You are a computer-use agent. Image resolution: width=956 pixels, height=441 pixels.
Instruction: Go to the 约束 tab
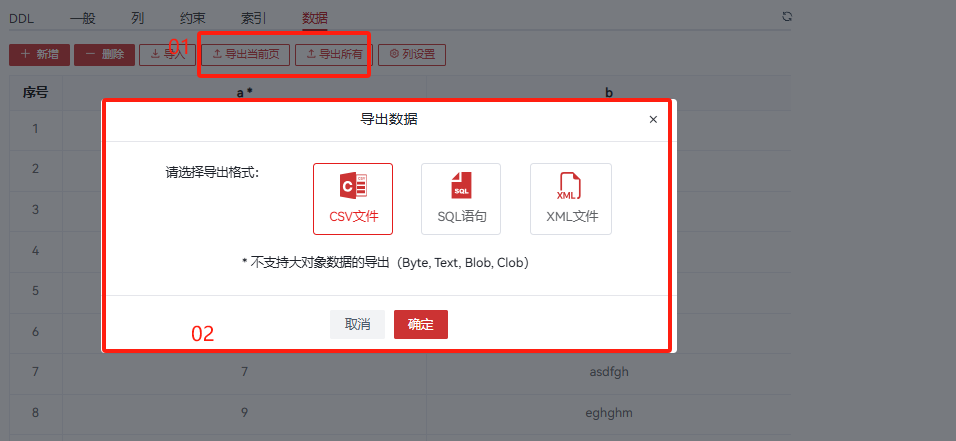(193, 17)
